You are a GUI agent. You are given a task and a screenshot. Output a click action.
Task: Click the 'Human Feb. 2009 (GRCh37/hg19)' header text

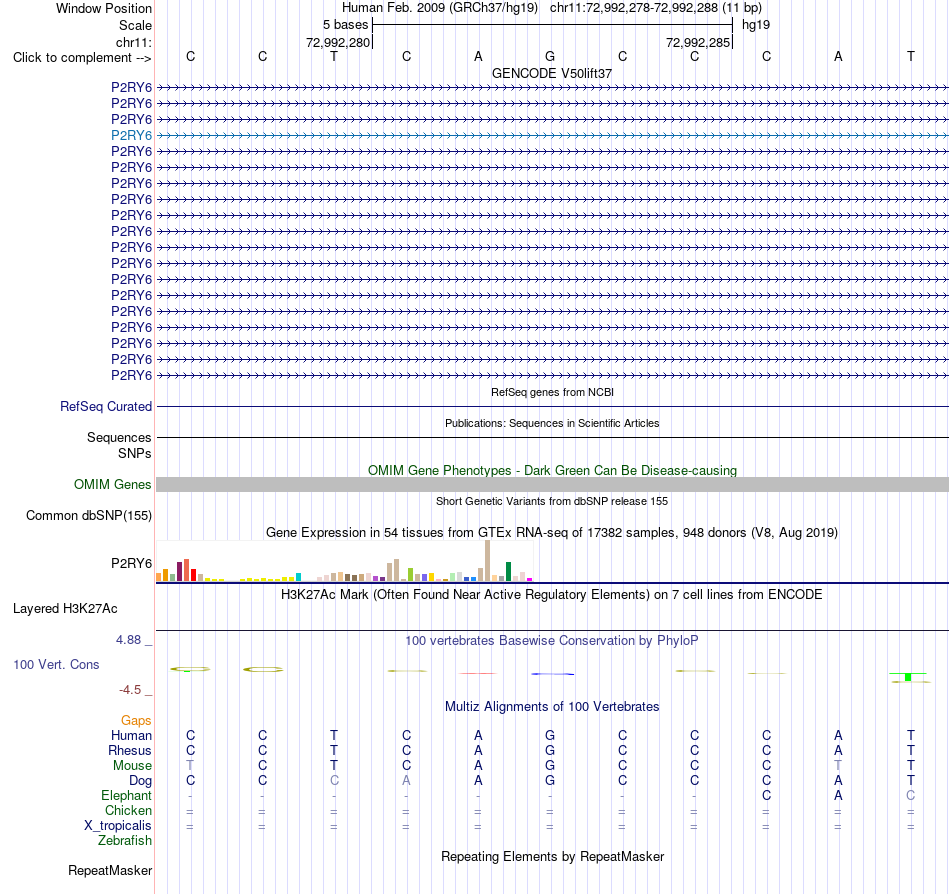tap(440, 8)
